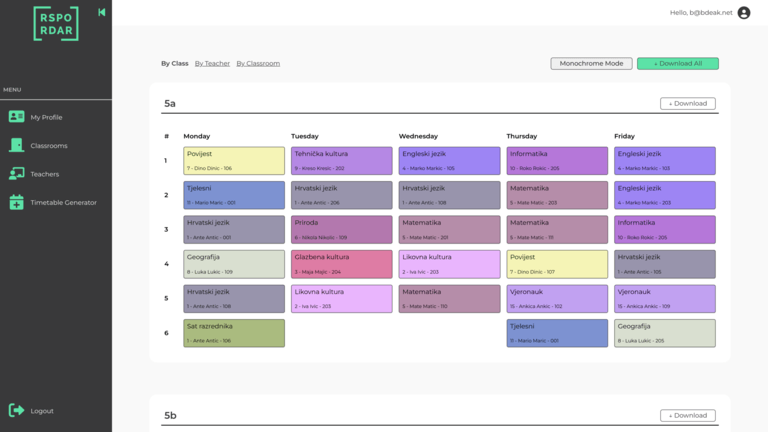This screenshot has width=768, height=432.
Task: Click Monday Geografija card
Action: [234, 264]
